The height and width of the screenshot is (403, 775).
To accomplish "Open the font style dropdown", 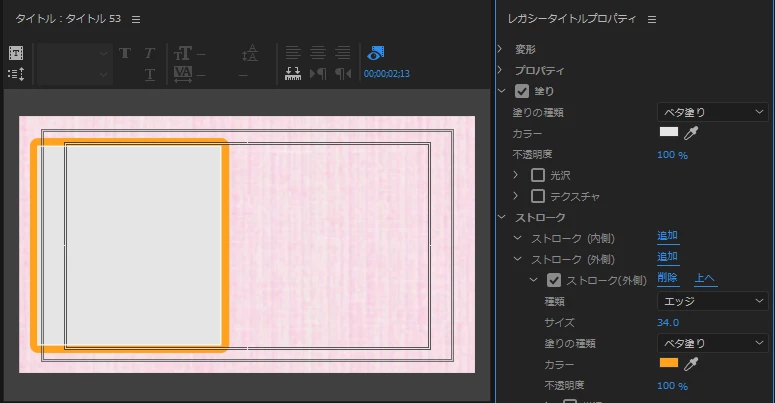I will click(75, 75).
